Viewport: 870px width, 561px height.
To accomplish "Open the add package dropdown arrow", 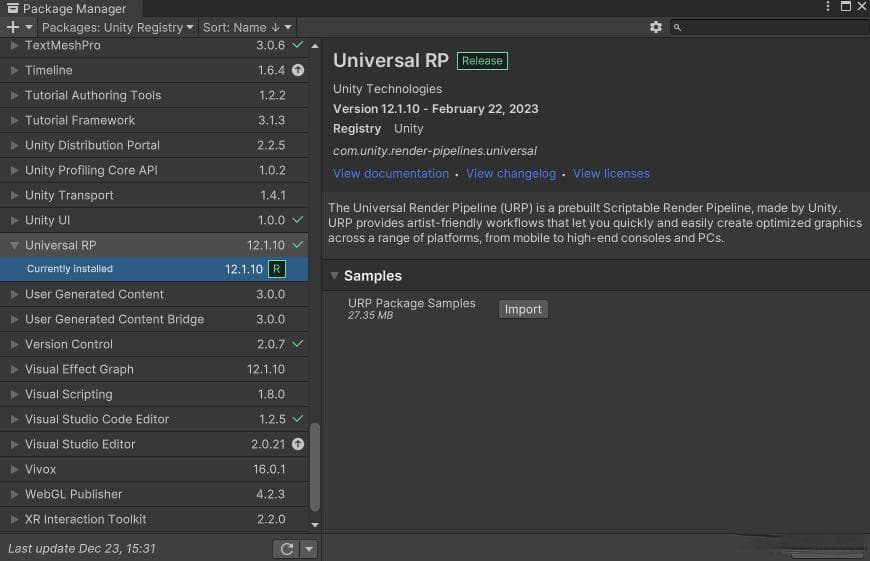I will click(x=29, y=27).
